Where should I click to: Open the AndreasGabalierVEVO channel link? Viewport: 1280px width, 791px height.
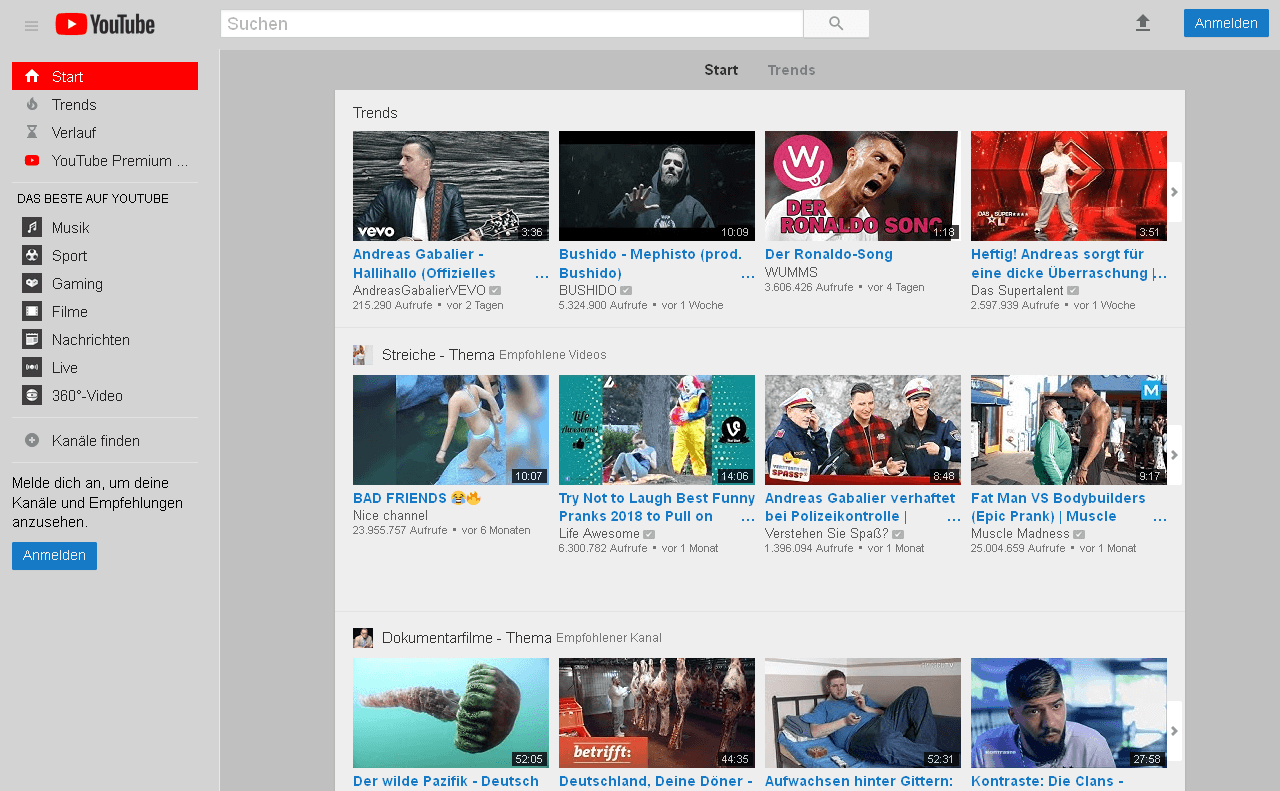[419, 290]
